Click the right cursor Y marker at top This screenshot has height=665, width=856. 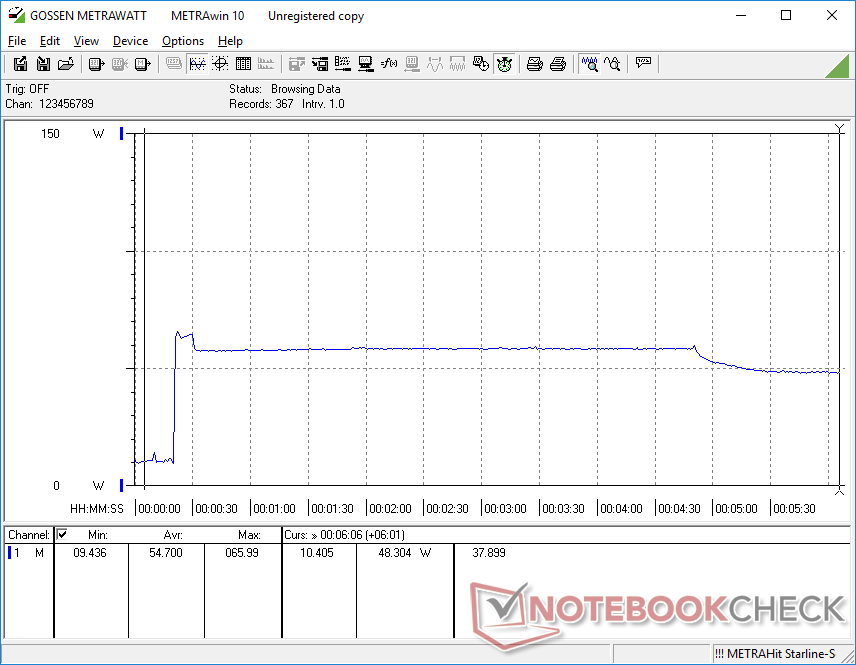coord(840,129)
